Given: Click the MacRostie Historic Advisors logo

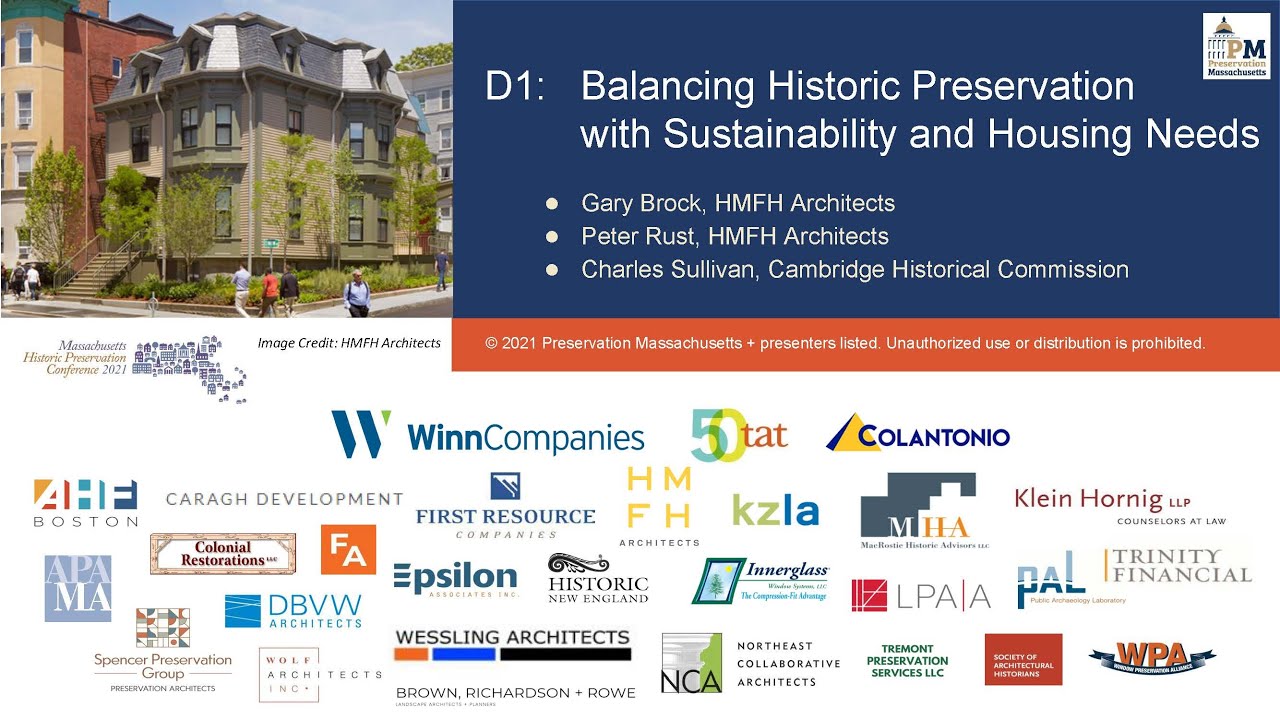Looking at the screenshot, I should (925, 511).
